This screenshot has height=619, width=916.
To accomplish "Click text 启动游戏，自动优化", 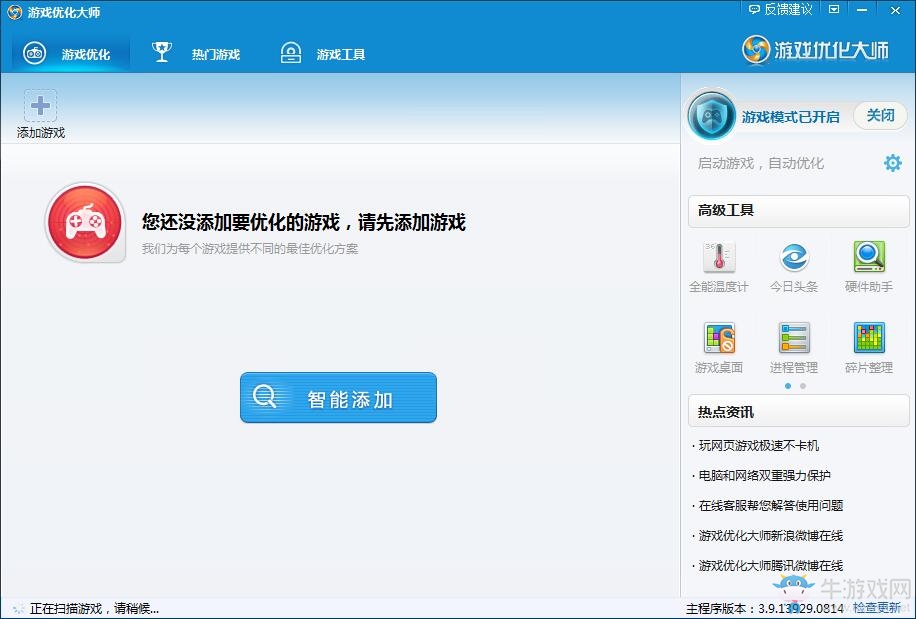I will 761,163.
